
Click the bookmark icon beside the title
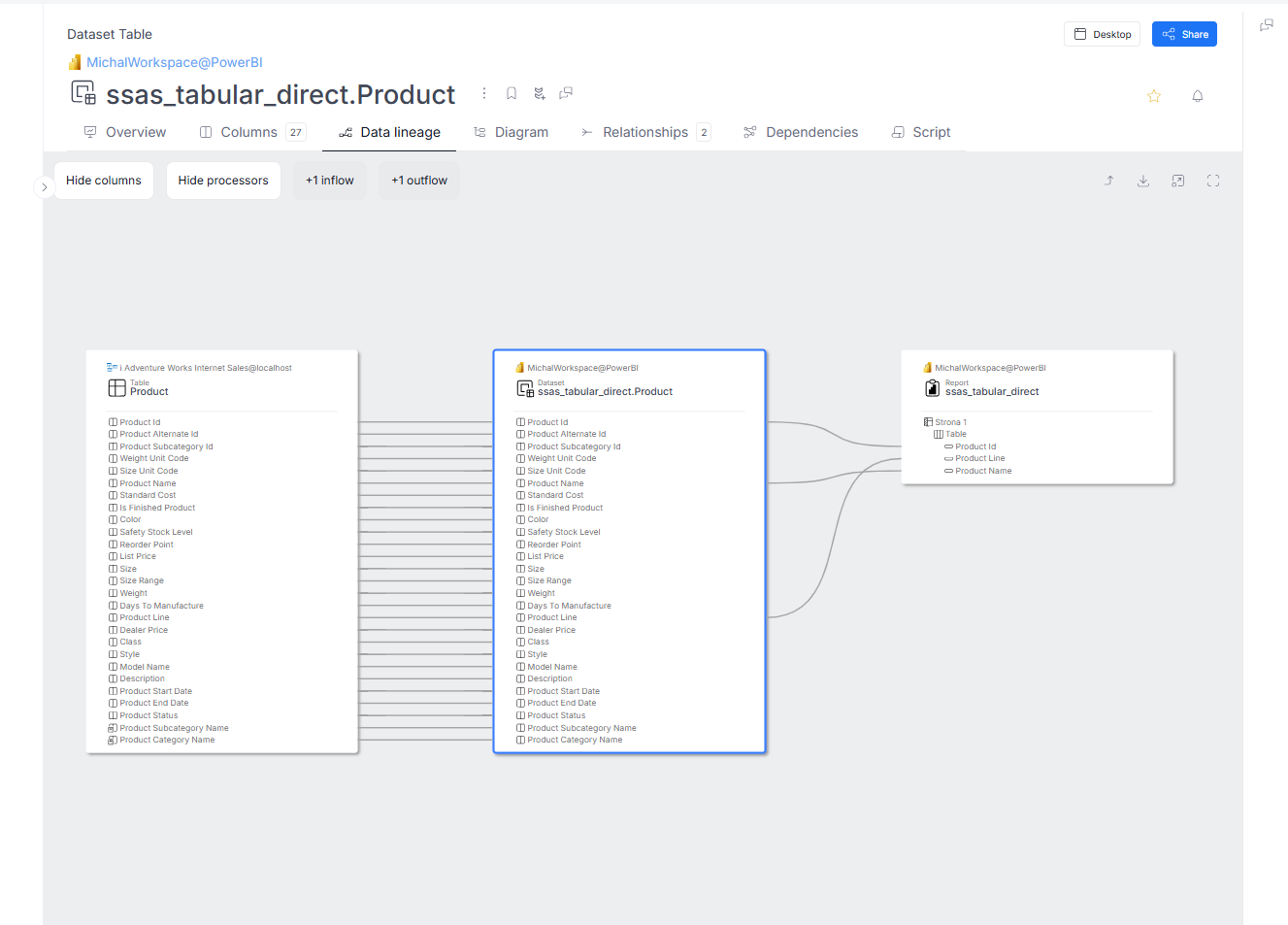(512, 93)
